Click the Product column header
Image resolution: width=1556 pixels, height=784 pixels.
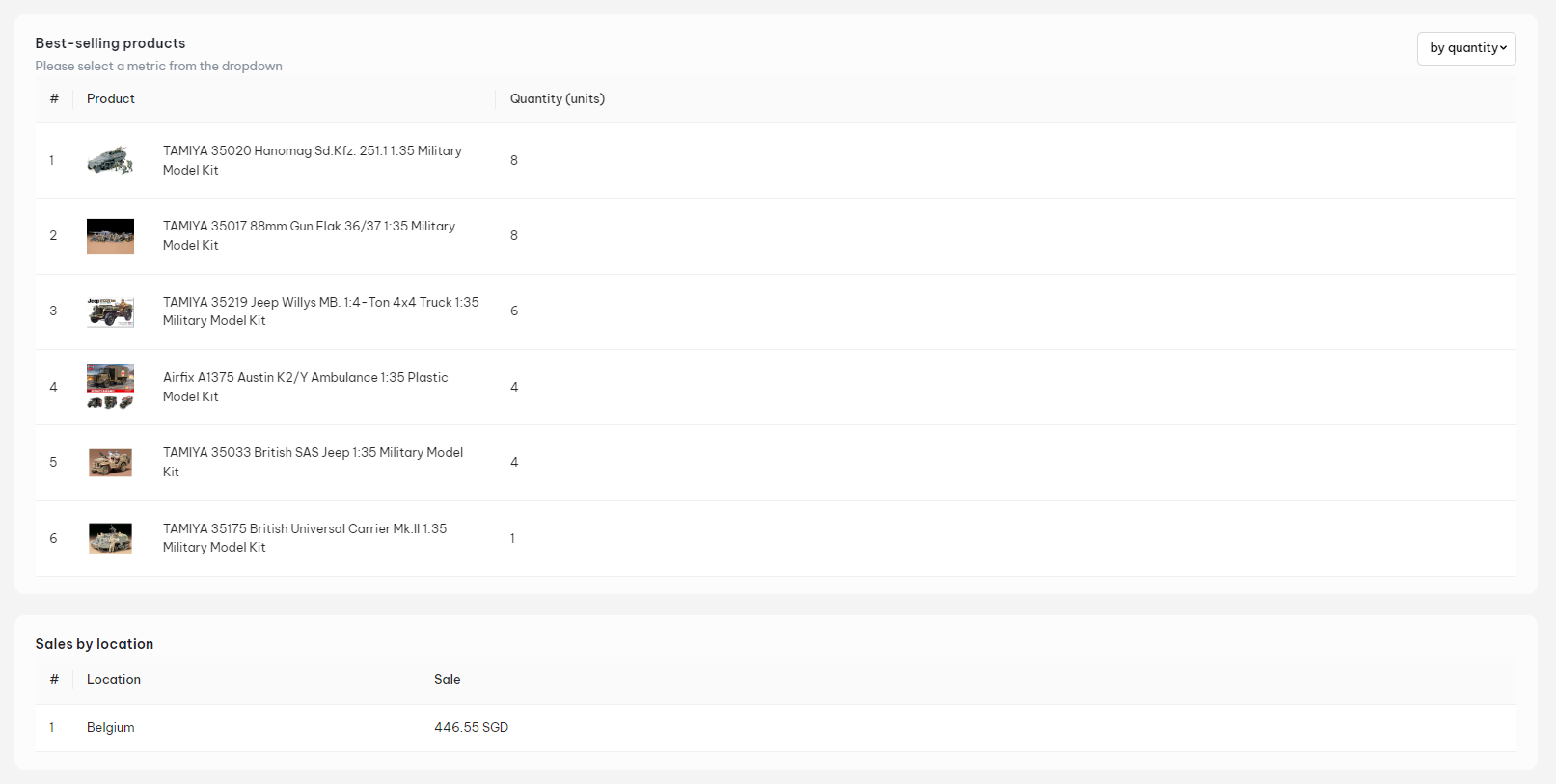pos(111,98)
